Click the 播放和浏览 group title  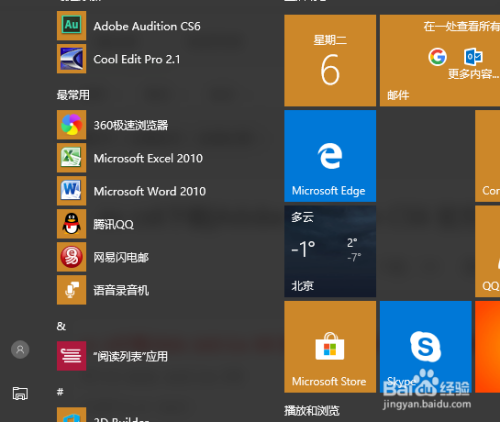coord(312,411)
